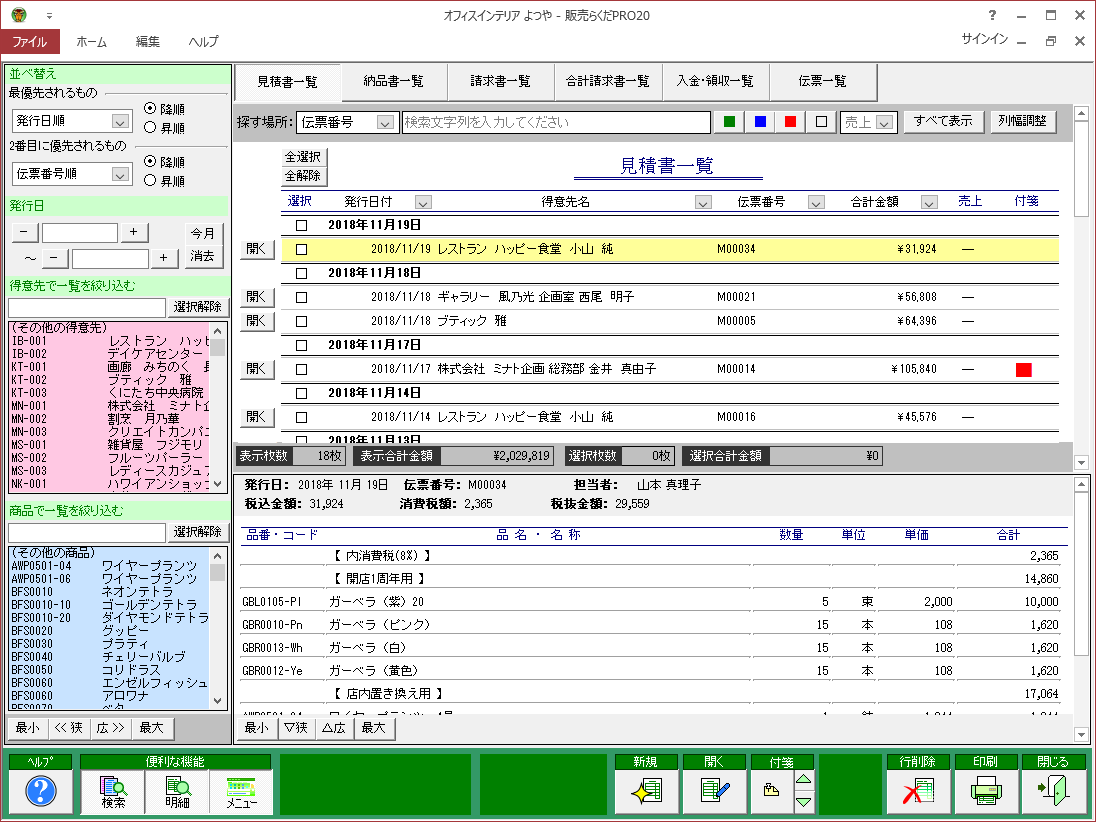Image resolution: width=1096 pixels, height=822 pixels.
Task: Delete row with 行削除 icon
Action: click(918, 791)
